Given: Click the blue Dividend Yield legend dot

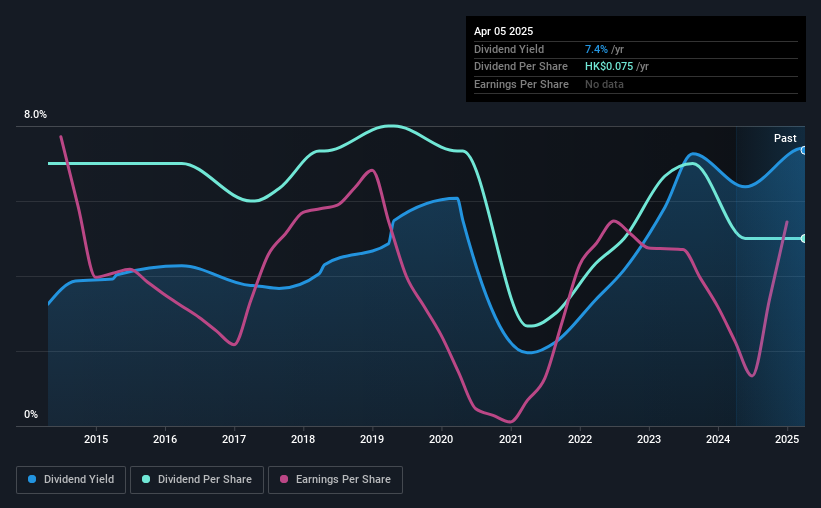Looking at the screenshot, I should pos(32,479).
